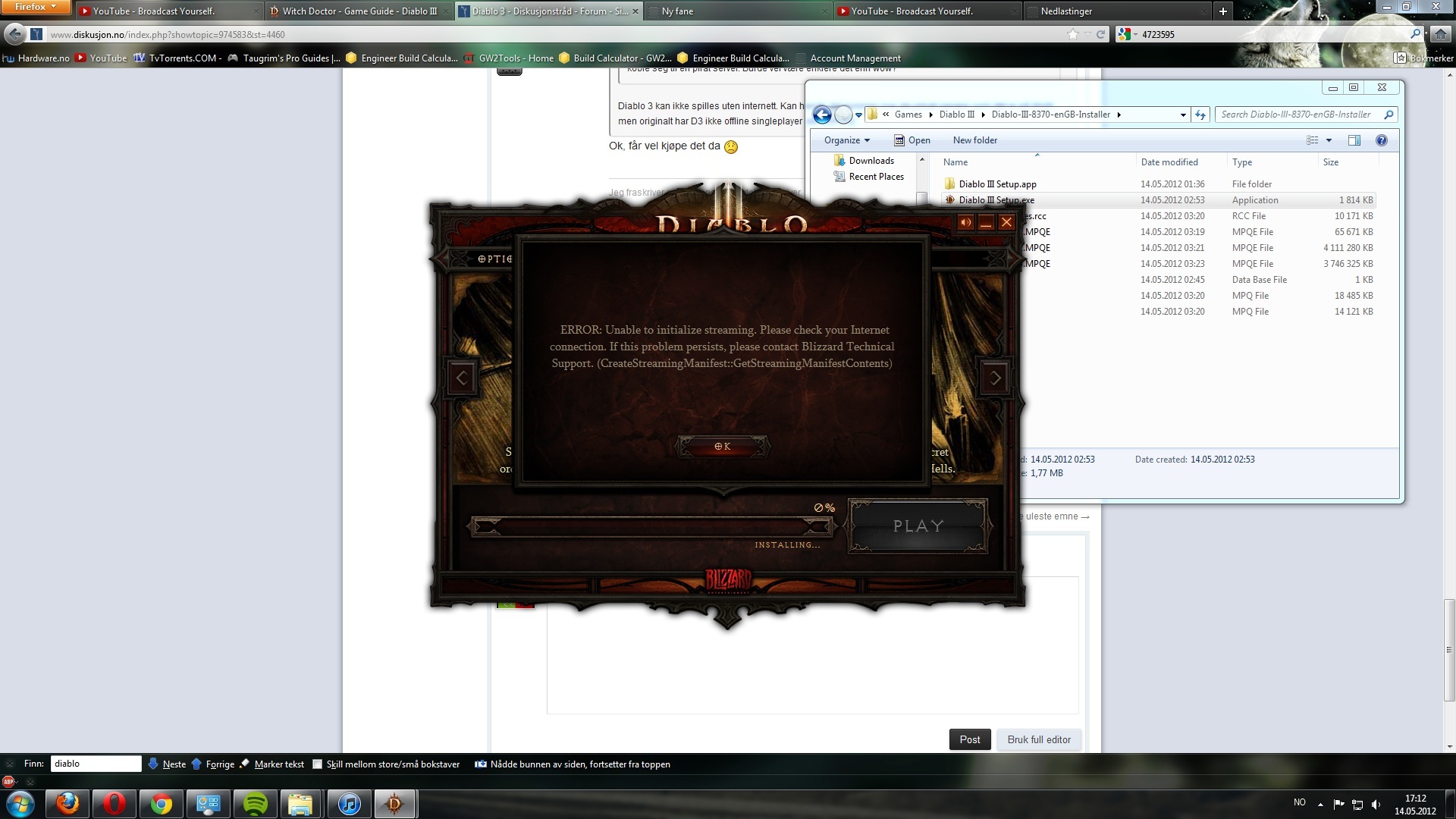
Task: Change view icon in Explorer
Action: point(1312,140)
